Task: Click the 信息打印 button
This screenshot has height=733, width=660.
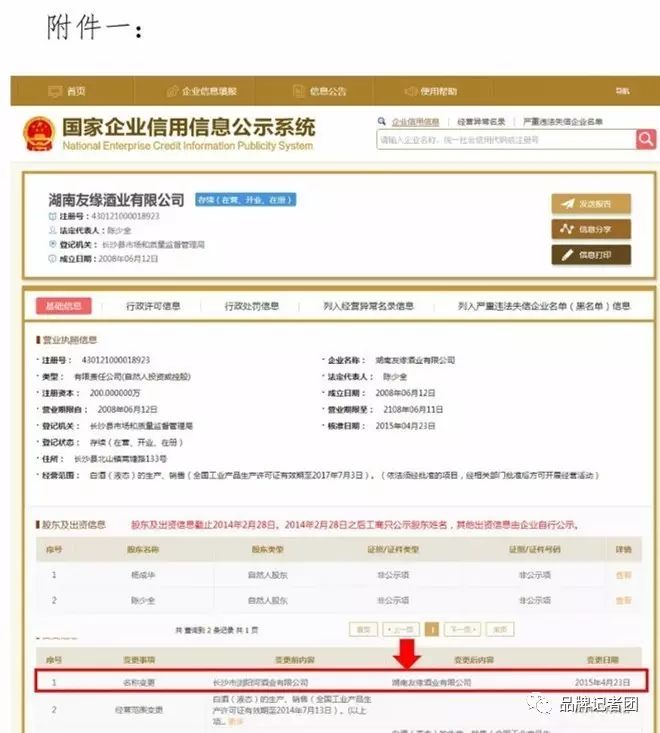Action: pyautogui.click(x=591, y=255)
